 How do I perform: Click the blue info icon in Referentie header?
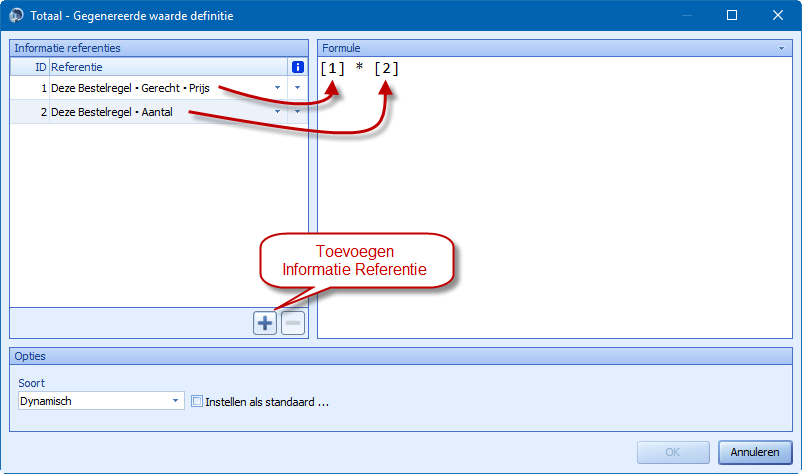coord(298,67)
